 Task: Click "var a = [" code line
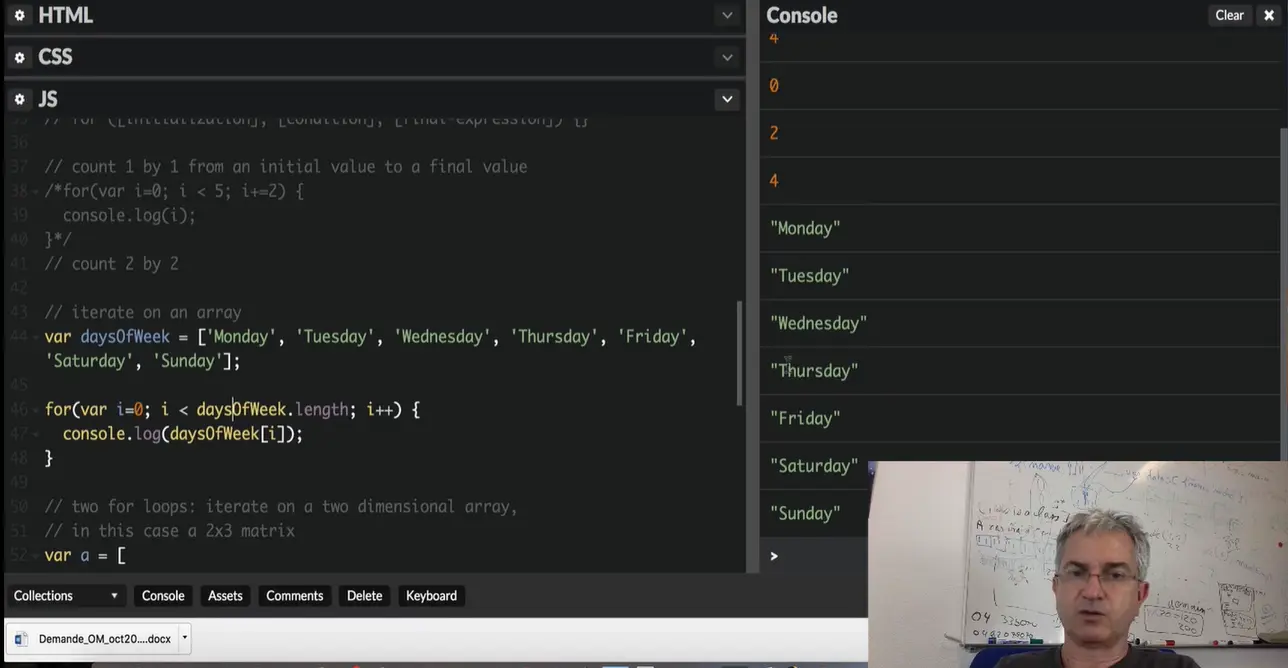click(85, 555)
